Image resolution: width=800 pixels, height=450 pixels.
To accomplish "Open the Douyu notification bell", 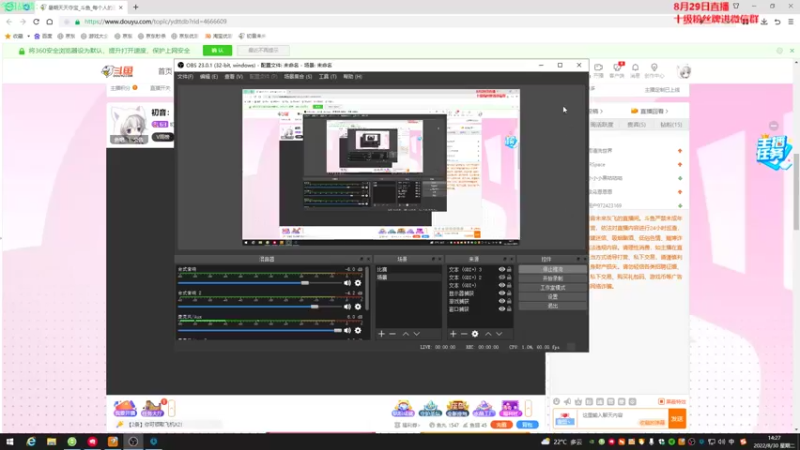I will (x=635, y=67).
